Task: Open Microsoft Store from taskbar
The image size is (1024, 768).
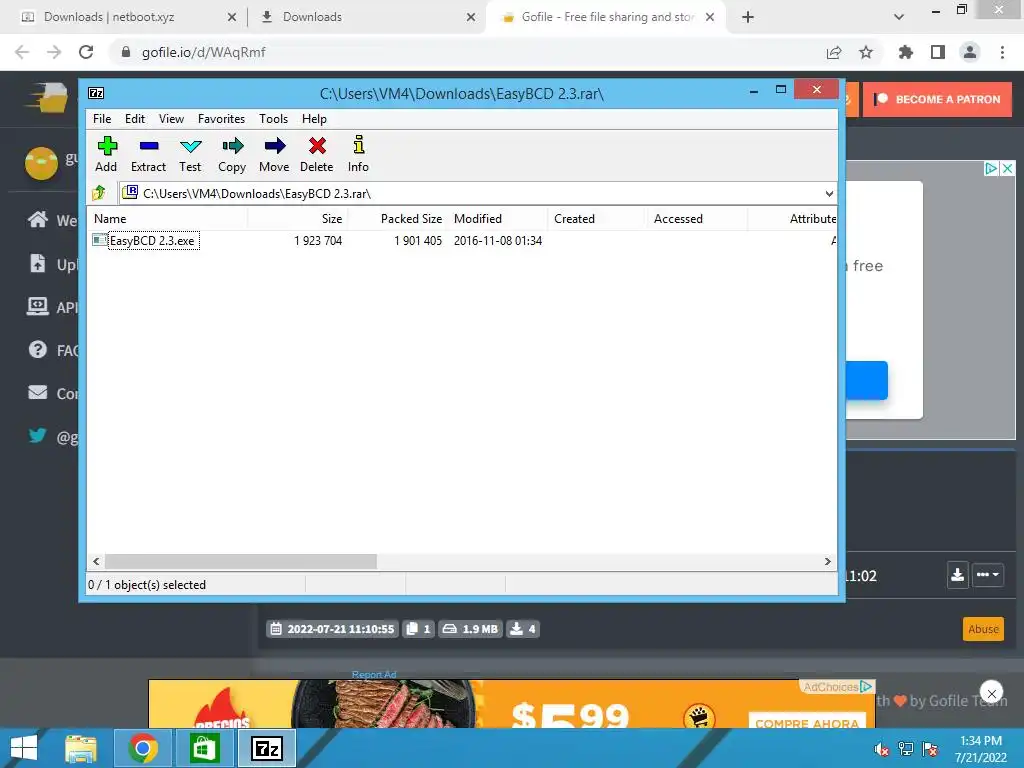Action: click(204, 748)
